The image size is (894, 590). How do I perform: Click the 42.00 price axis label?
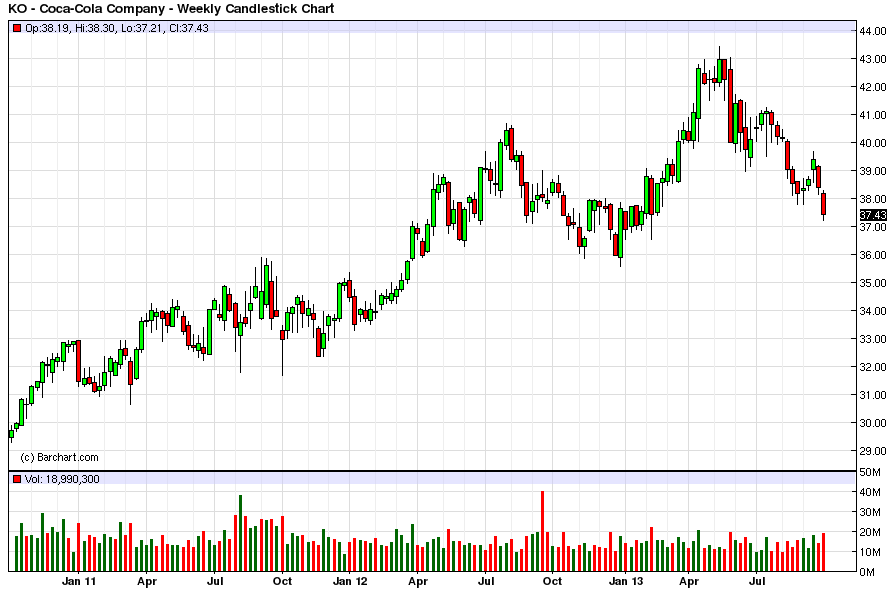[873, 87]
